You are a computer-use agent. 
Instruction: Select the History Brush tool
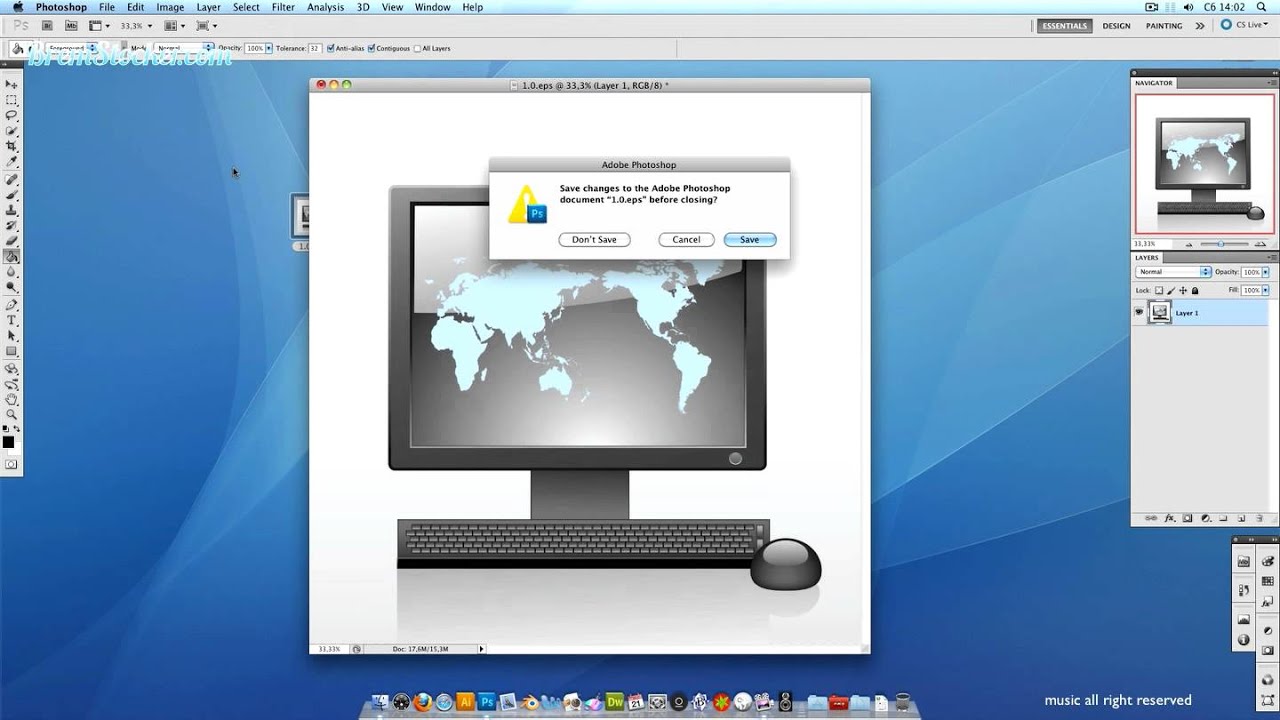click(12, 226)
